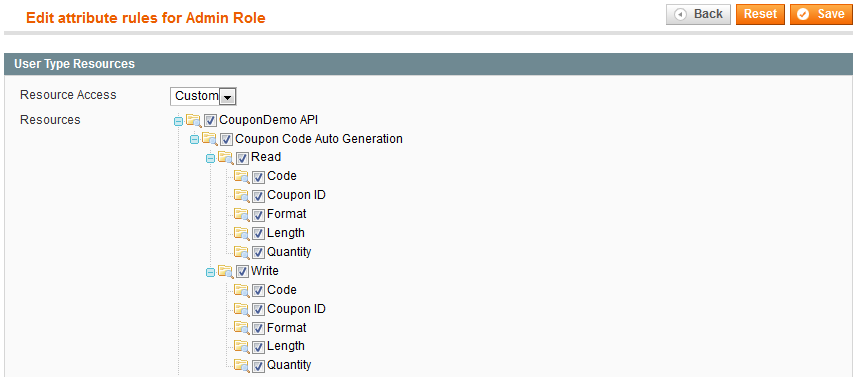This screenshot has width=860, height=377.
Task: Click folder icon of Format under Read
Action: [242, 214]
